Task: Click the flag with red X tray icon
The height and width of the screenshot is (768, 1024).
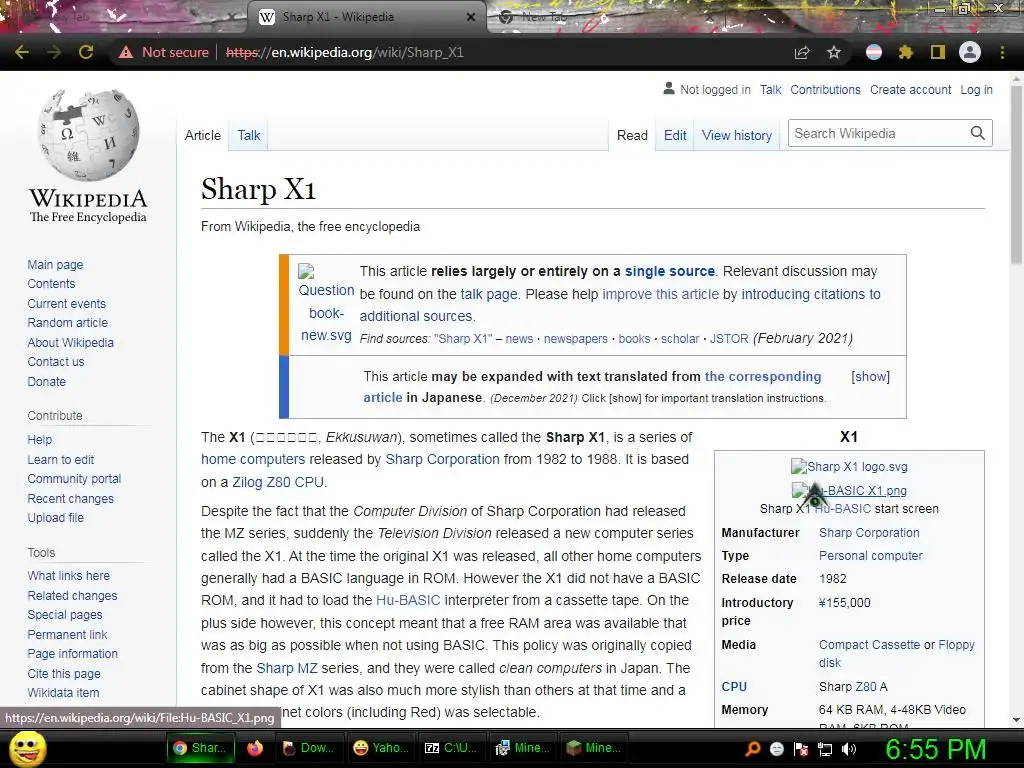Action: pos(801,749)
